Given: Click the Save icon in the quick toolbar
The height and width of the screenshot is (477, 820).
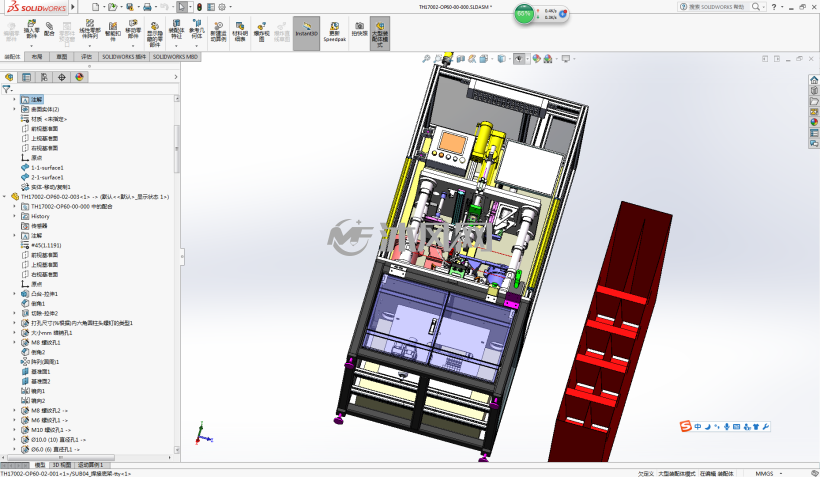Looking at the screenshot, I should tap(130, 7).
